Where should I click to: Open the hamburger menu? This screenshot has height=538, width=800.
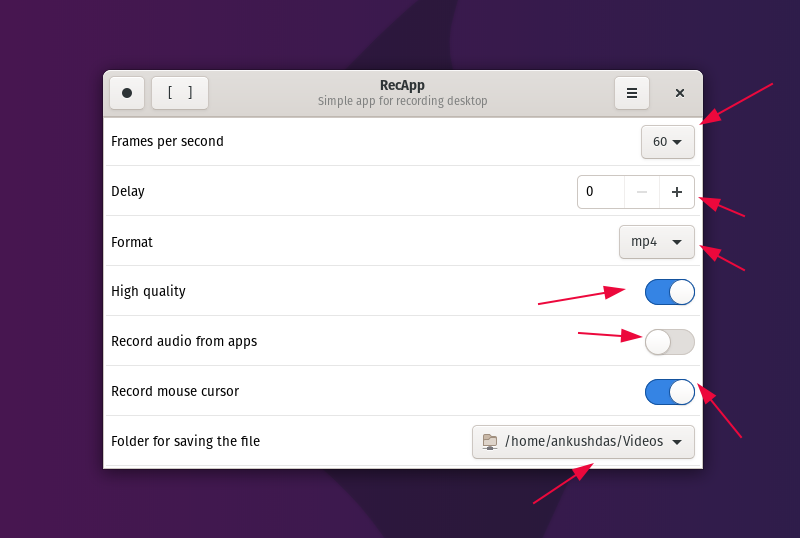(x=632, y=93)
